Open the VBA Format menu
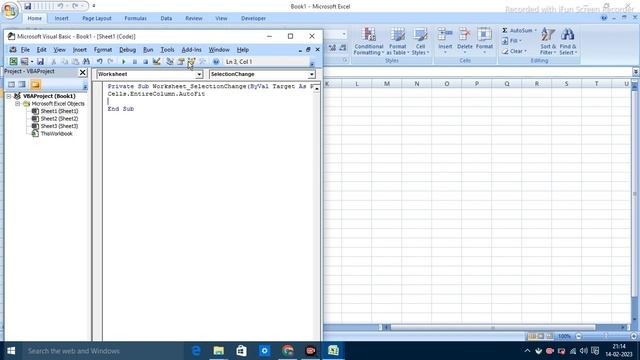This screenshot has width=640, height=360. click(x=103, y=50)
